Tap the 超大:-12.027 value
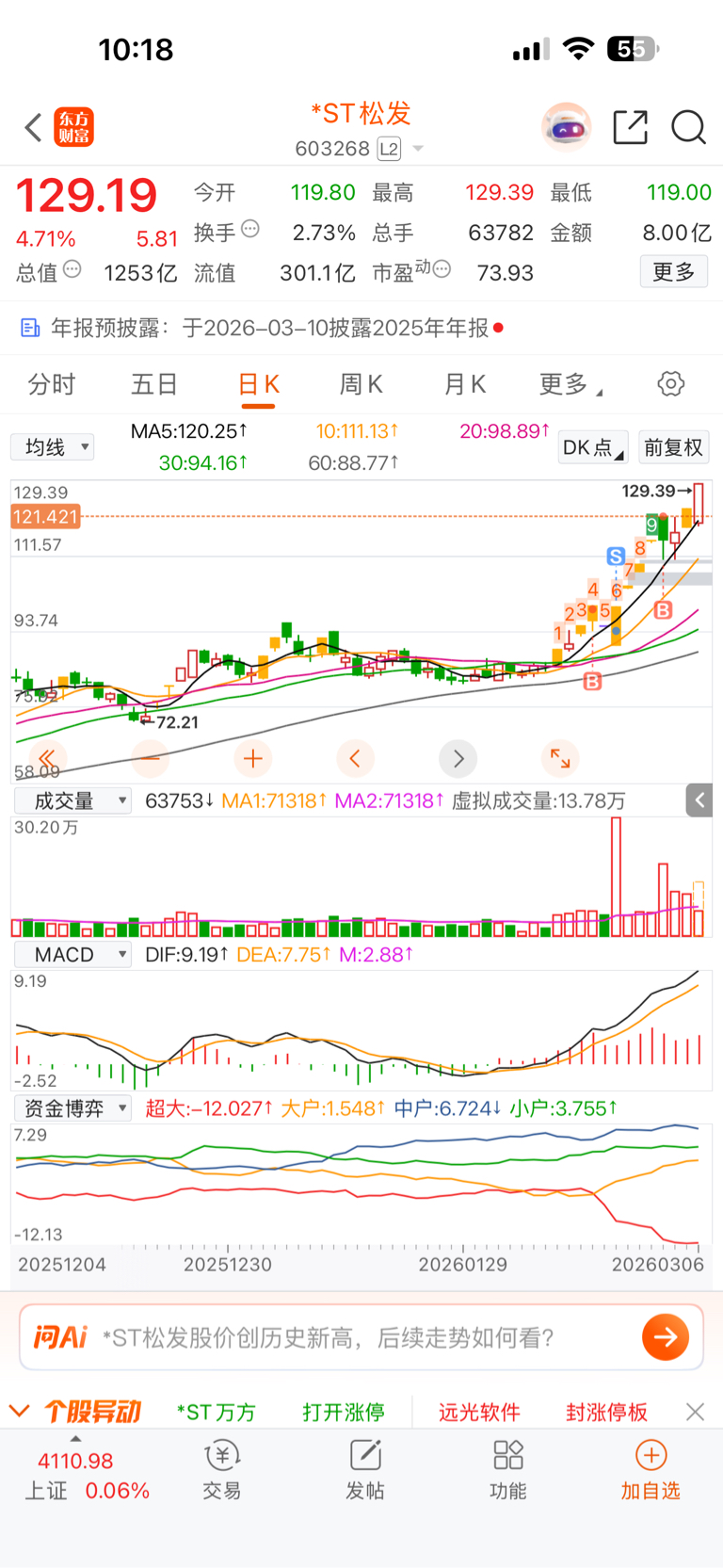 209,1108
